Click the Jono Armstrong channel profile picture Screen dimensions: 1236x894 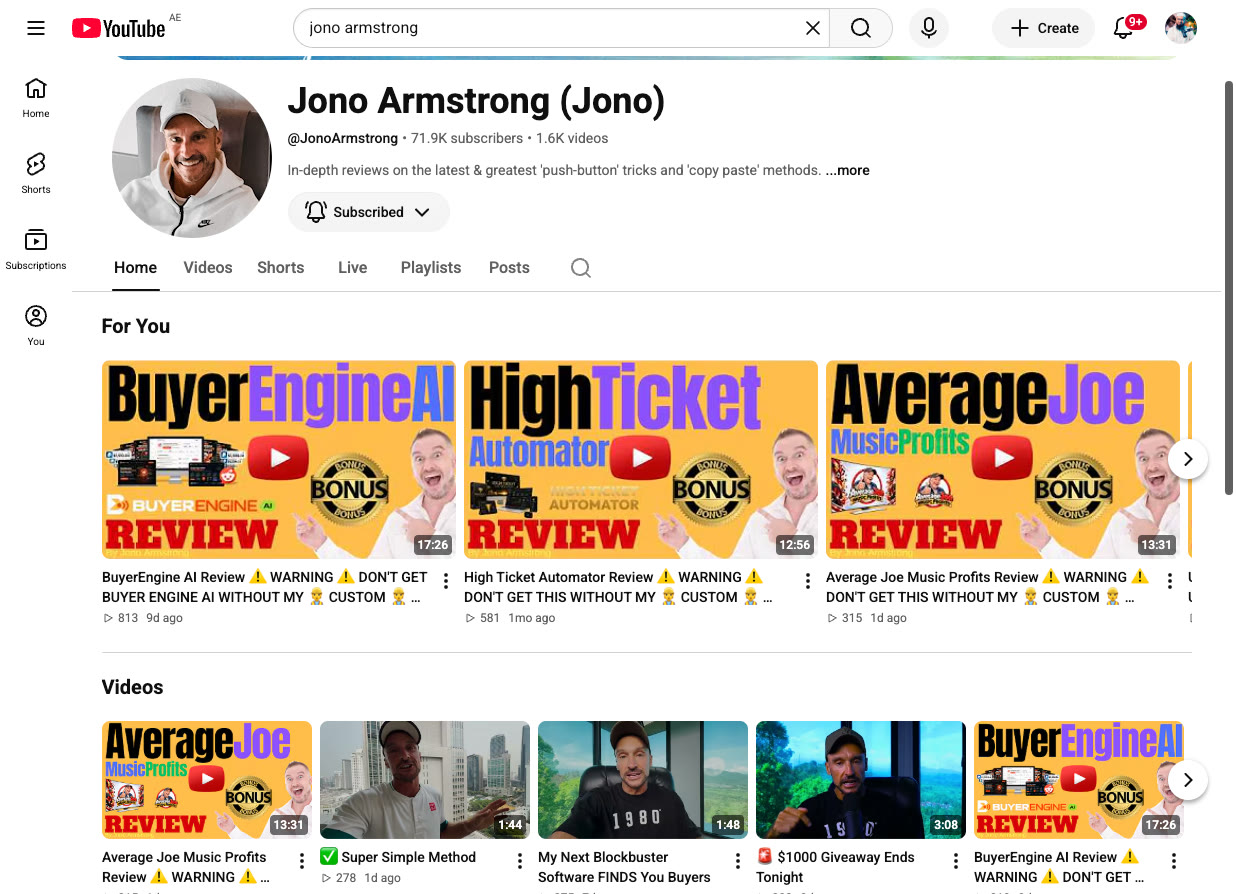coord(192,158)
